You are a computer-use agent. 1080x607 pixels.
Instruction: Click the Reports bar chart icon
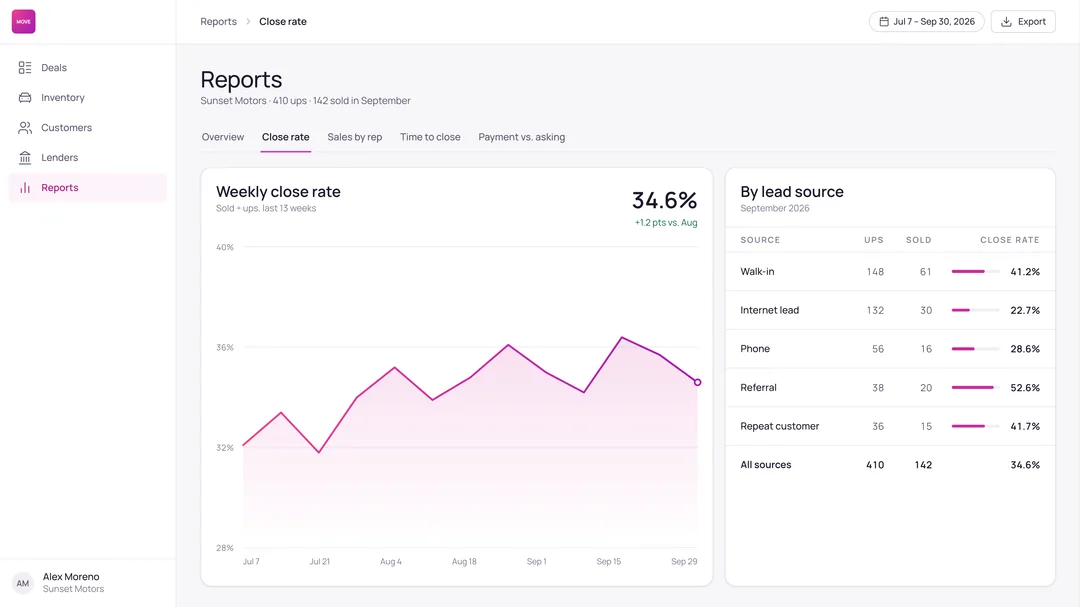pyautogui.click(x=25, y=187)
